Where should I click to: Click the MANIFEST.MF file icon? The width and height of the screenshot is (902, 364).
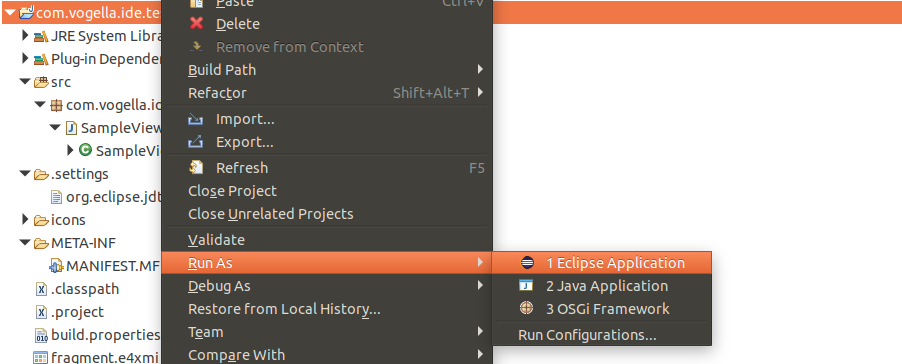(x=56, y=266)
